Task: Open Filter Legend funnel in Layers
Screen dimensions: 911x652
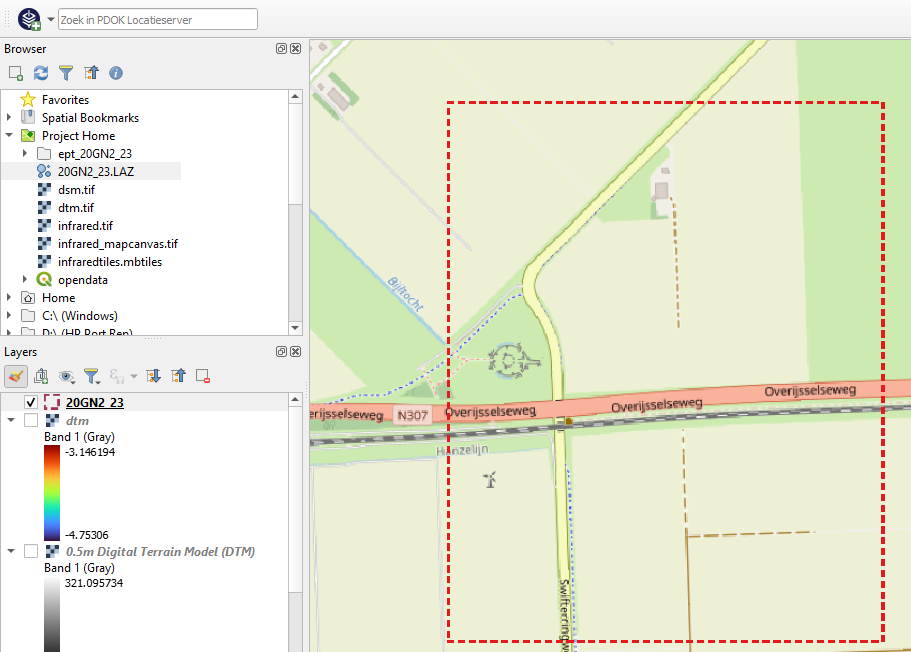Action: pyautogui.click(x=92, y=377)
